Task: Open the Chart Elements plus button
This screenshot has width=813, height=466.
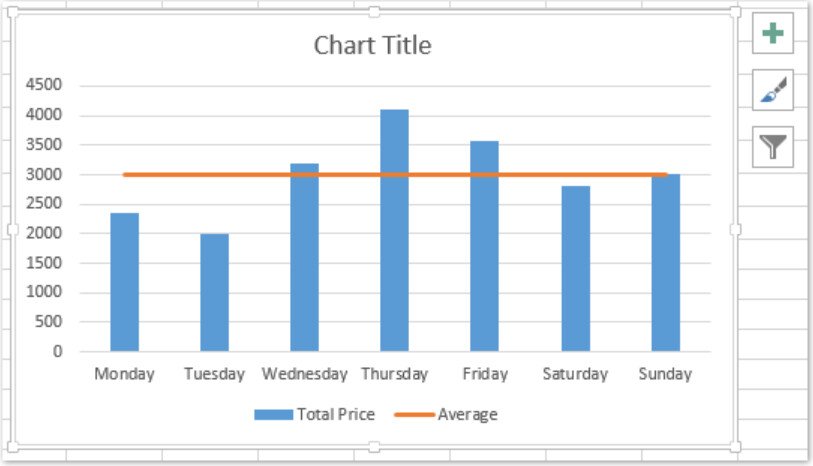Action: [x=772, y=34]
